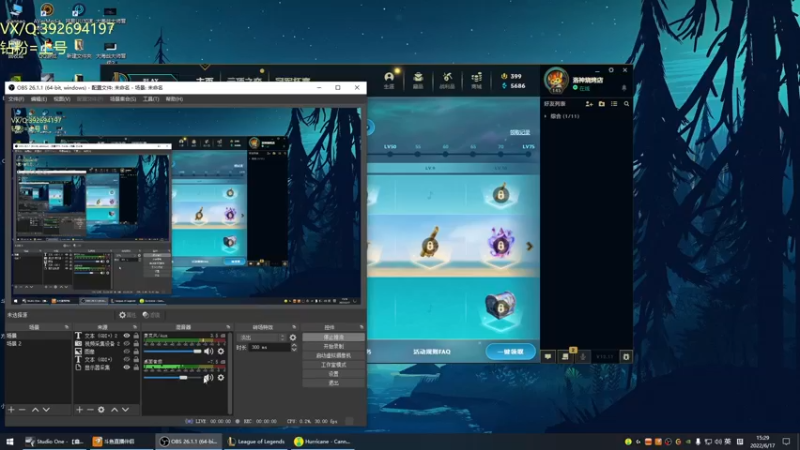Click right arrow to next rewards page
Screen dimensions: 800x450
coord(530,246)
